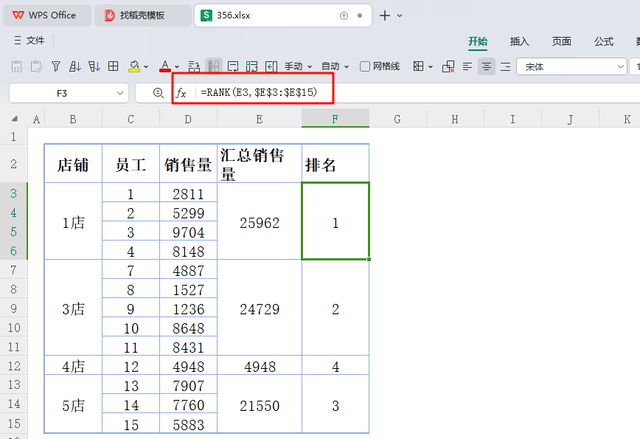Toggle the 网格线 gridlines checkbox
Screen dimensions: 640x439
tap(365, 66)
